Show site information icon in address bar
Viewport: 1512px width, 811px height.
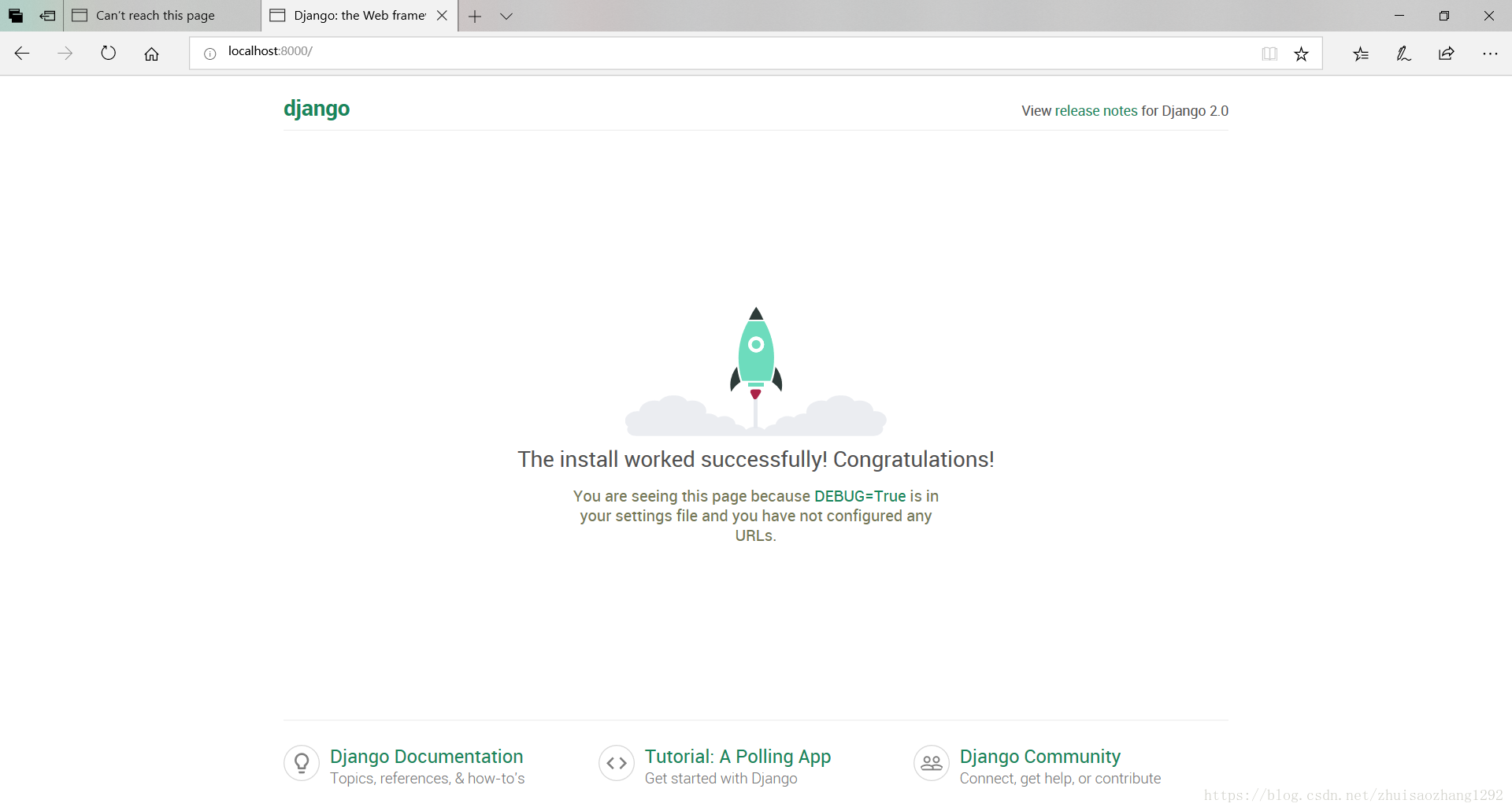210,54
